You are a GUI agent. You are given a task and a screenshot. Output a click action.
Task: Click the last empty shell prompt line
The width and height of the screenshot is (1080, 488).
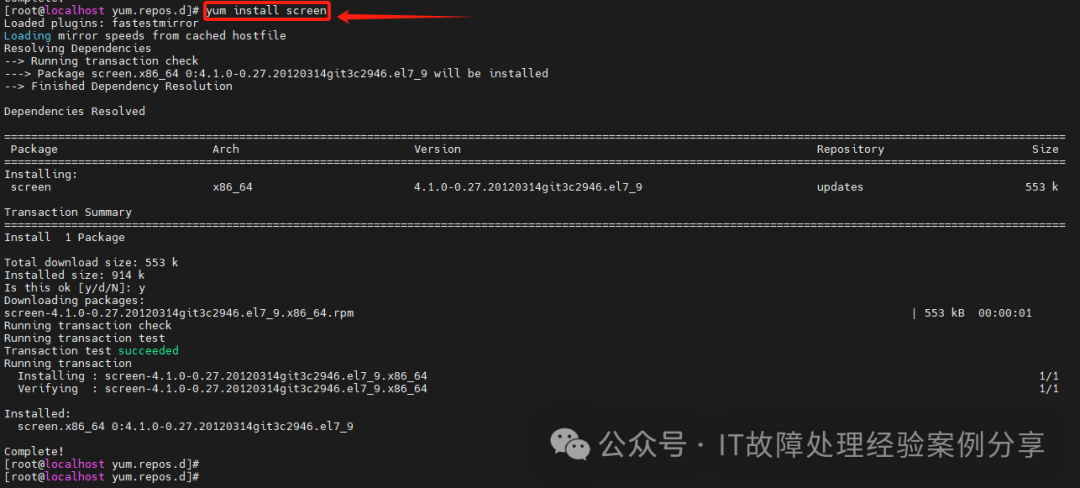click(102, 477)
